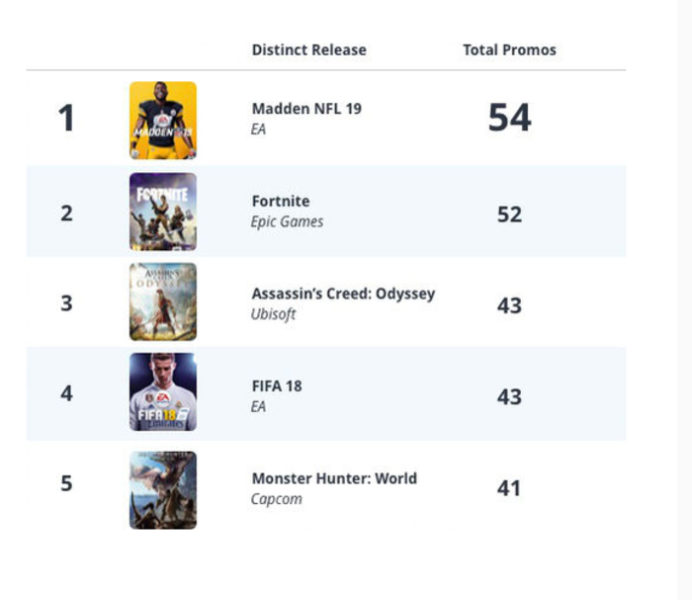Open the Monster Hunter World cover image
The image size is (692, 600).
(163, 490)
